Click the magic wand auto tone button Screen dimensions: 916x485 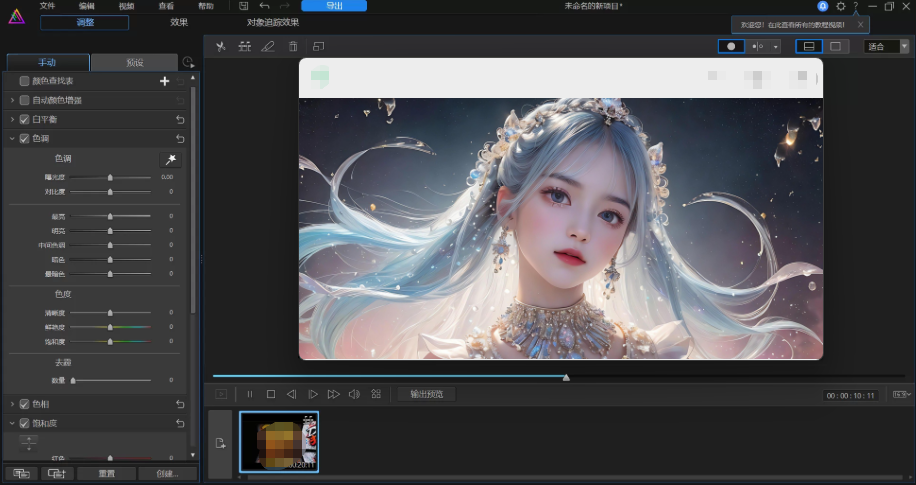(170, 159)
